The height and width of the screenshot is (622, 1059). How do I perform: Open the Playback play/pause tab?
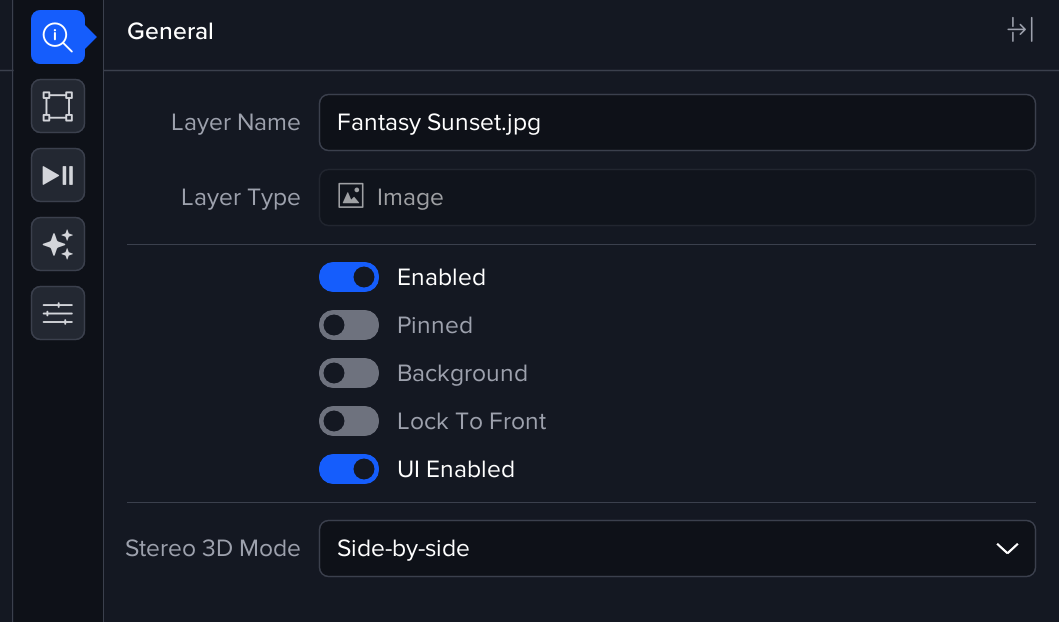tap(57, 175)
